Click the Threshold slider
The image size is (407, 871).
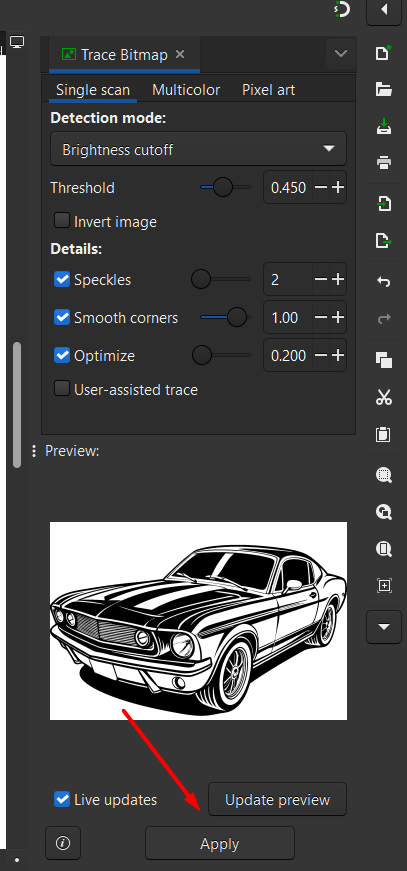tap(224, 187)
